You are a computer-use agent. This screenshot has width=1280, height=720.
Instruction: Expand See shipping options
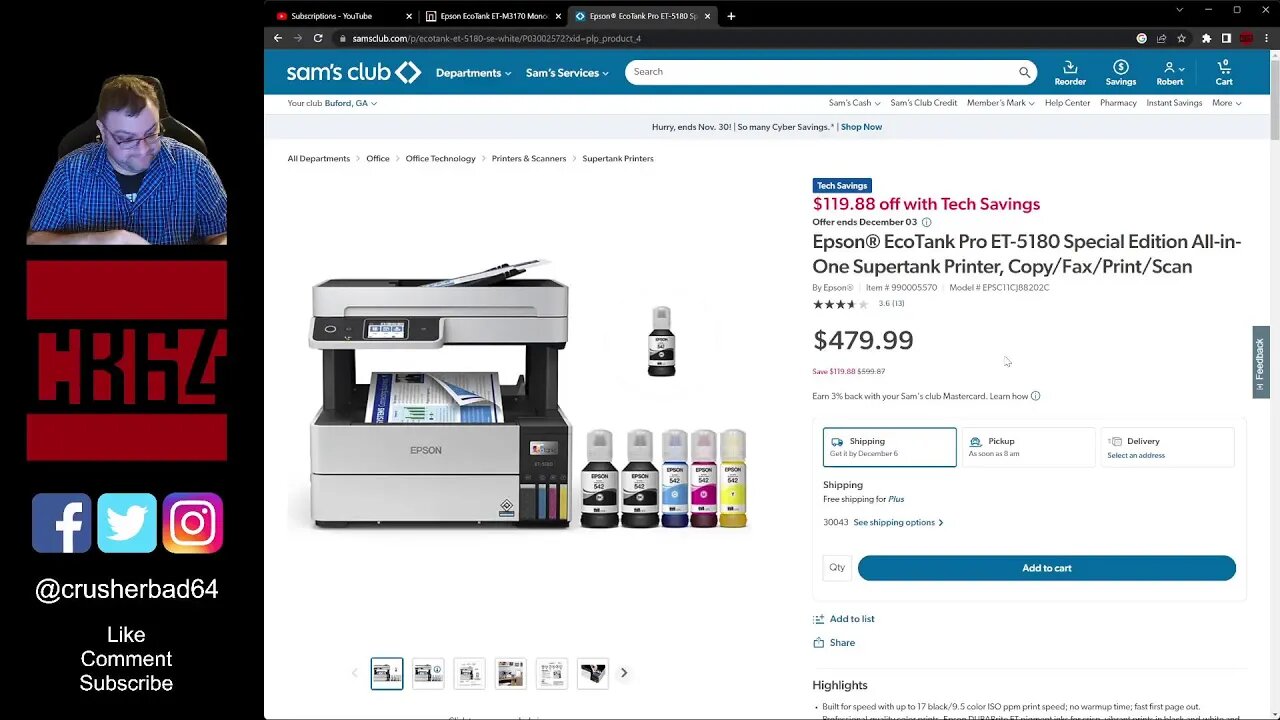point(898,522)
